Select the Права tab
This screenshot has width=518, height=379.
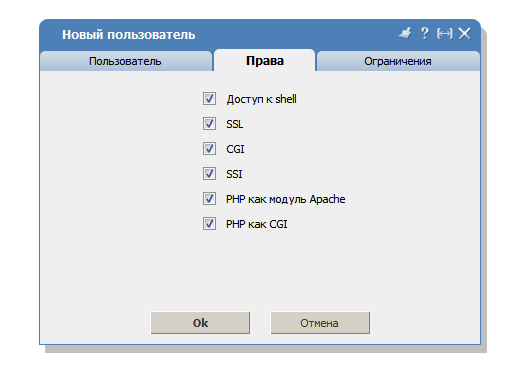pyautogui.click(x=265, y=60)
